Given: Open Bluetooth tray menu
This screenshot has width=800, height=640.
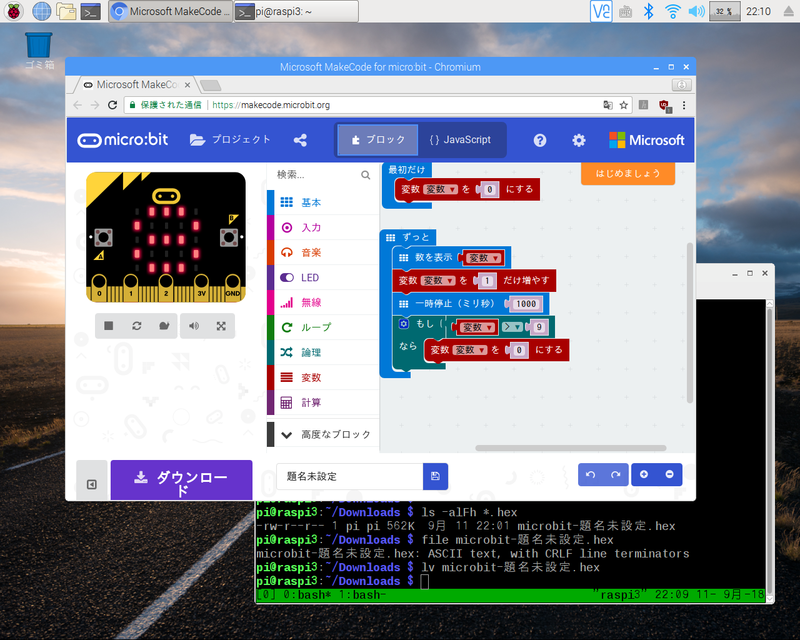Looking at the screenshot, I should pos(648,11).
